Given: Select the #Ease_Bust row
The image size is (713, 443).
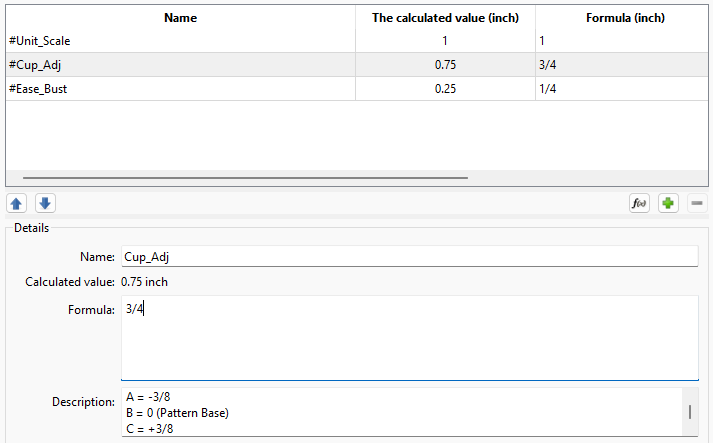Looking at the screenshot, I should (x=180, y=89).
